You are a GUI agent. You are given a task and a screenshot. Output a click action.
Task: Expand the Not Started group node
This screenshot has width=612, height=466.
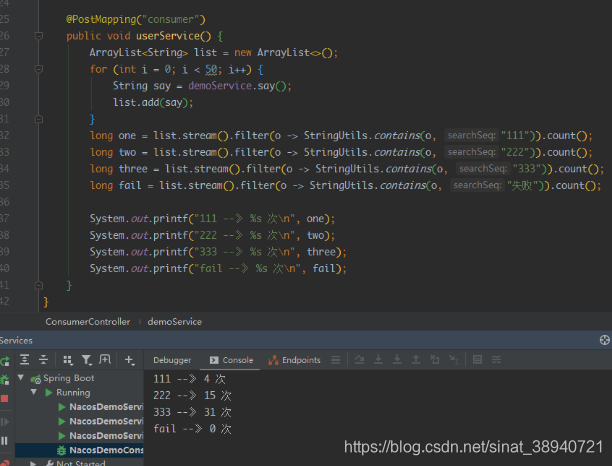(x=34, y=463)
